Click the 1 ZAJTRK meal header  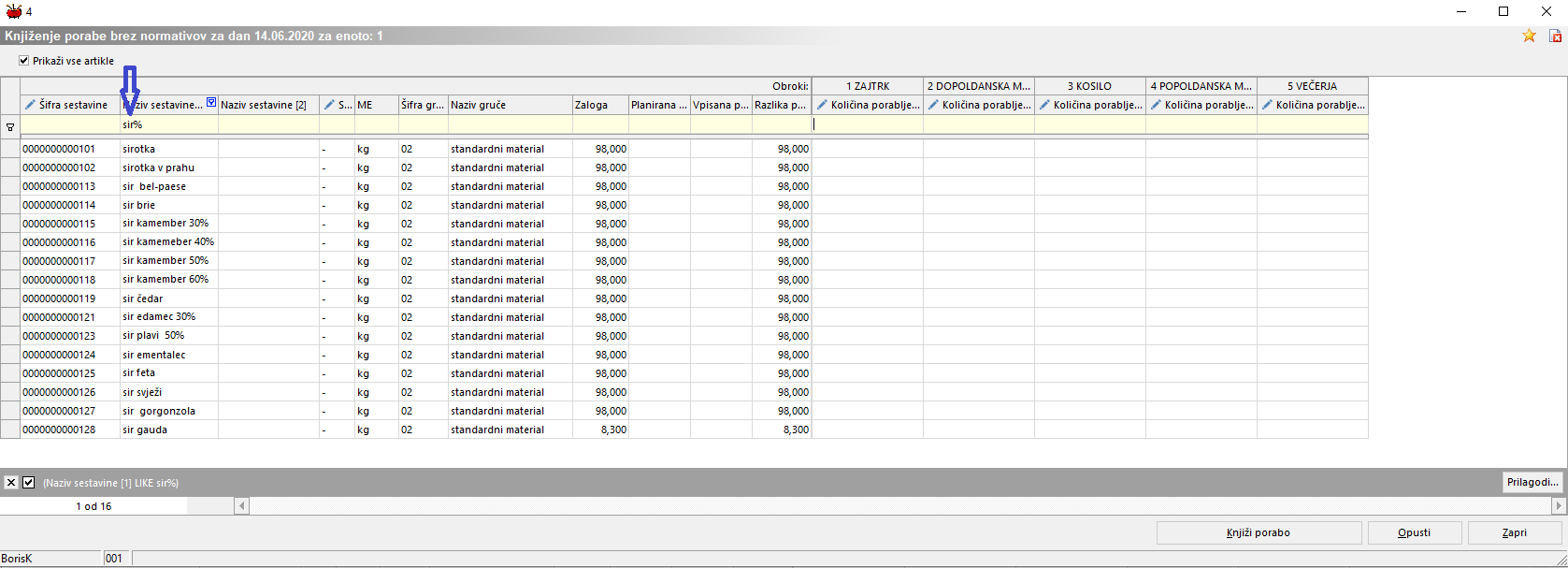coord(868,86)
